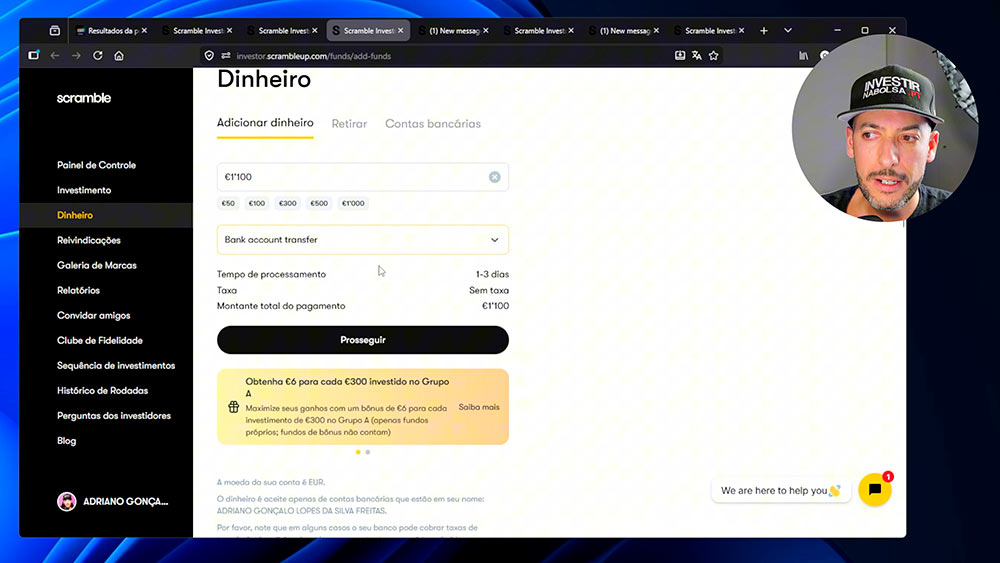Click the Firefox View icon in tab bar
The width and height of the screenshot is (1000, 563).
(55, 31)
